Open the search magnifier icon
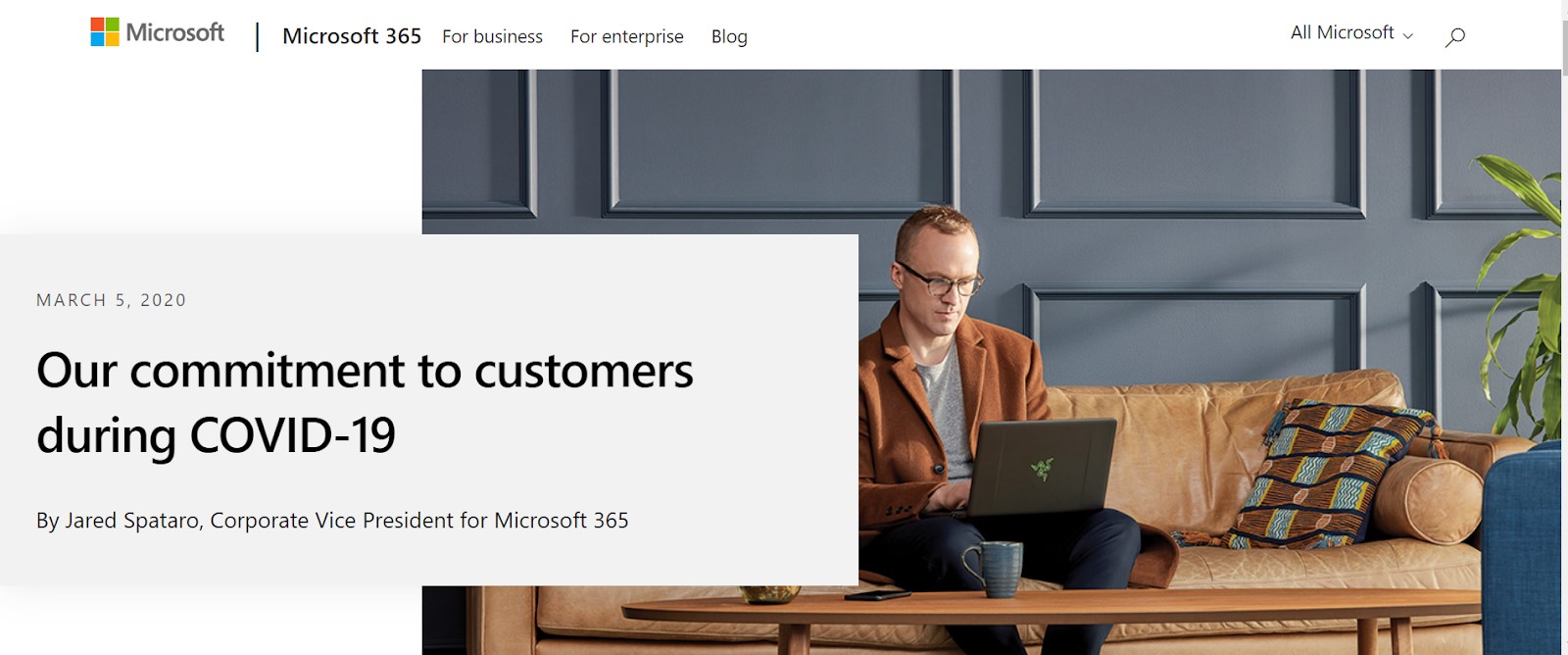This screenshot has height=655, width=1568. pos(1455,37)
